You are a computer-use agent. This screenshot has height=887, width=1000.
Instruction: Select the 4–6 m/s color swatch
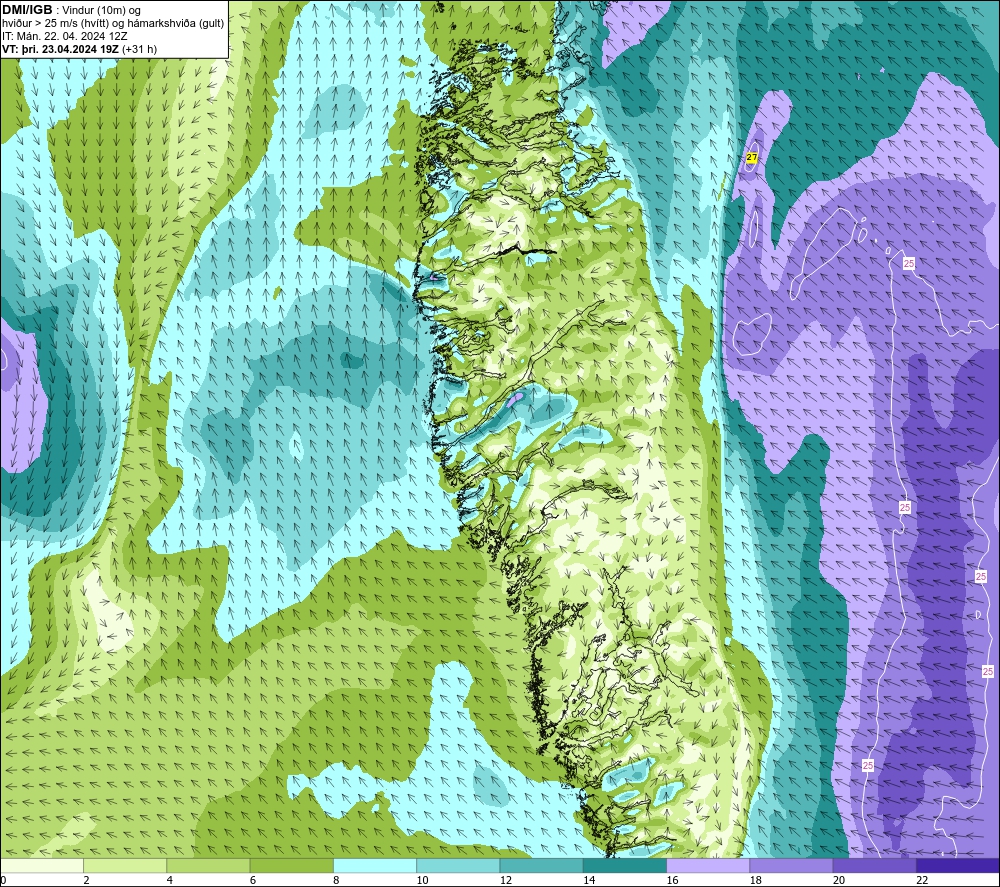tap(208, 866)
